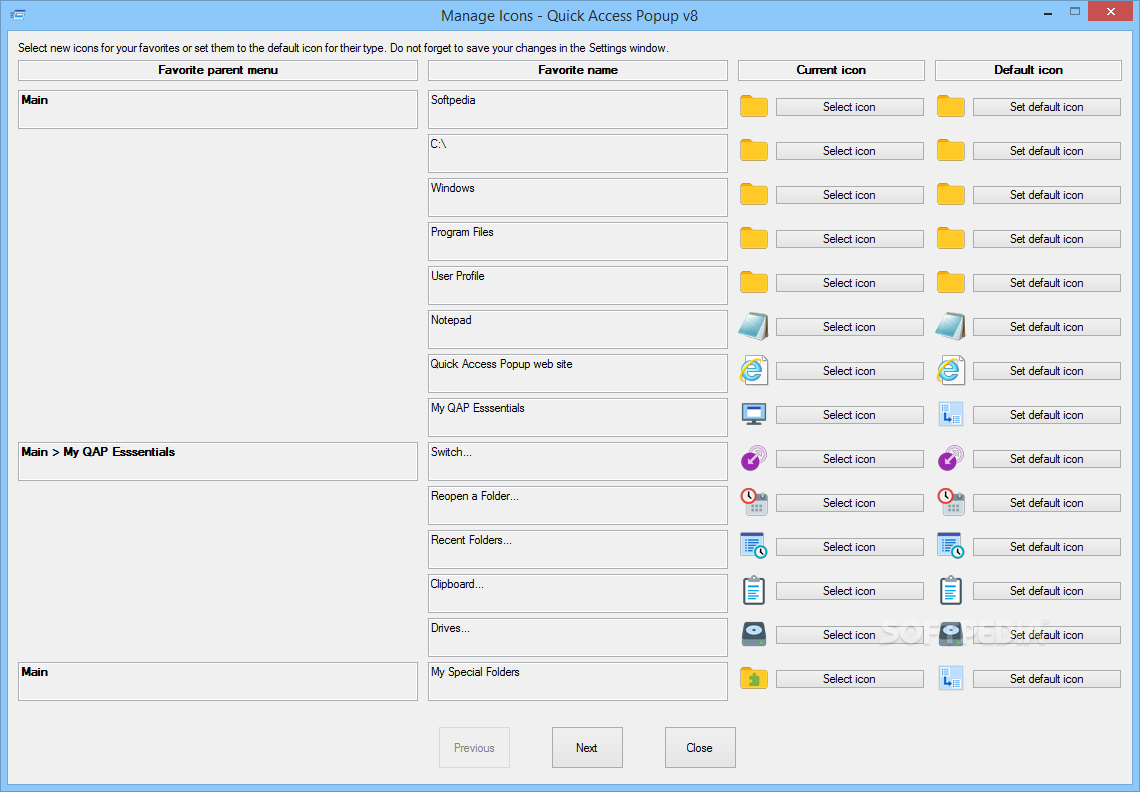The image size is (1140, 792).
Task: Select icon for Quick Access Popup web site
Action: click(849, 371)
